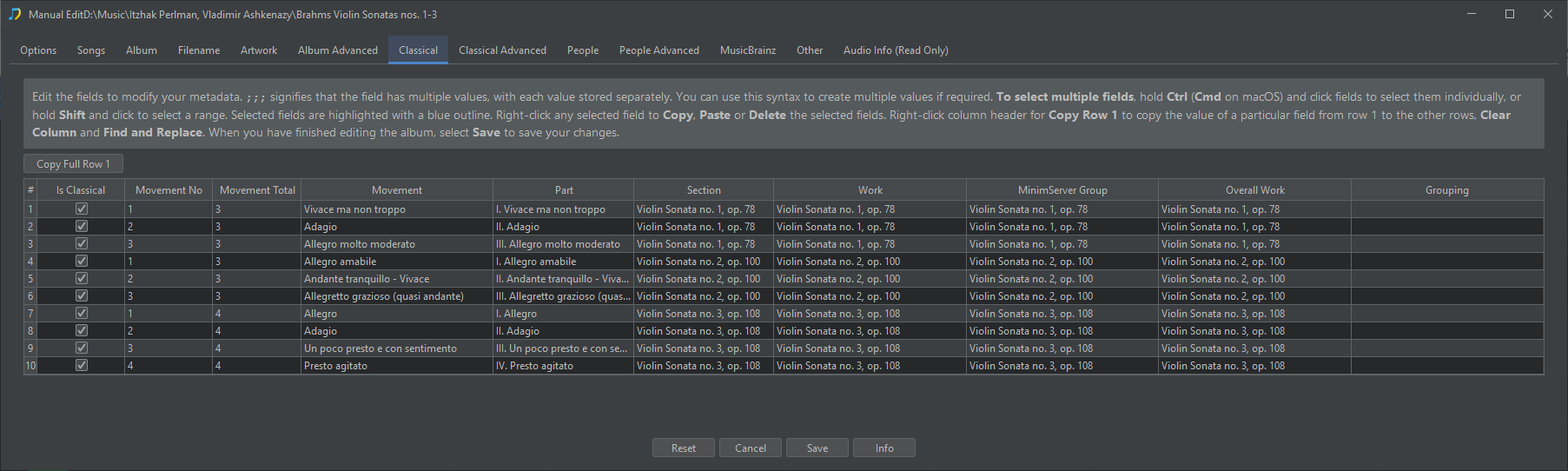Viewport: 1568px width, 471px height.
Task: Click the Work column header
Action: point(870,190)
